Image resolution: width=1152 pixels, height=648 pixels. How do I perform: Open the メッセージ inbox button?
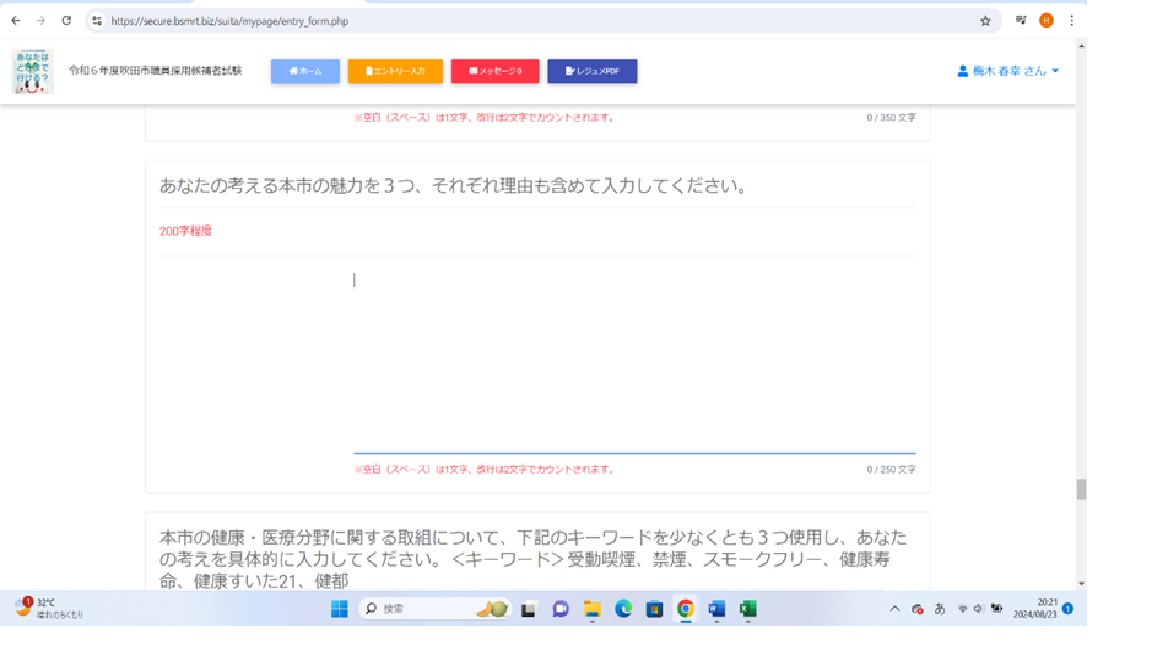(x=495, y=71)
